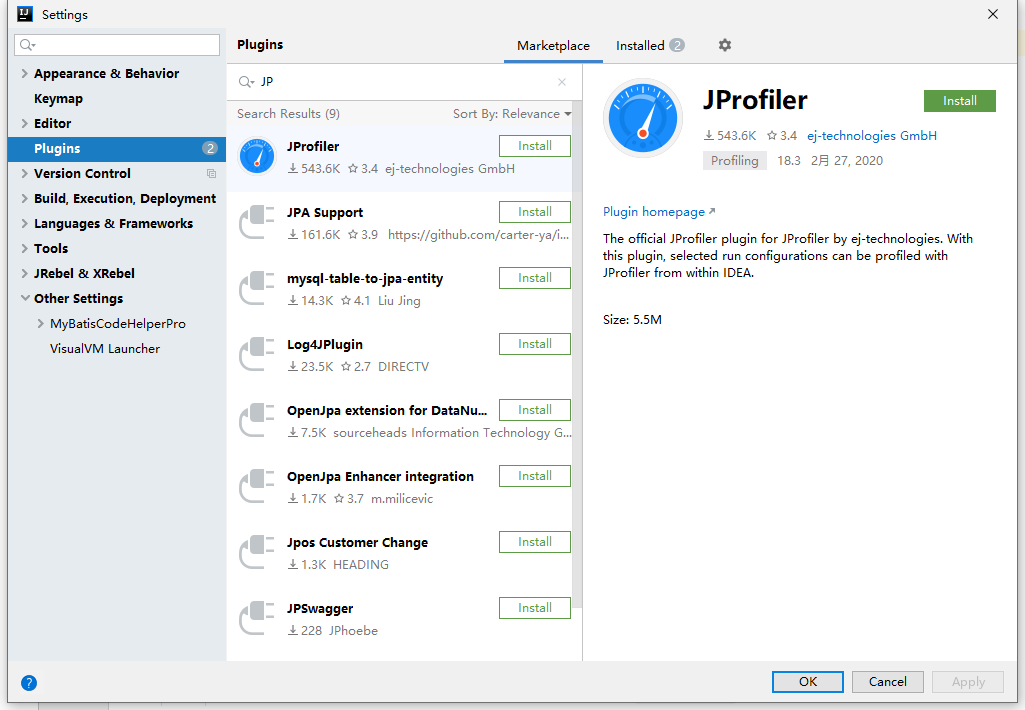Click the search magnifier in plugin search
This screenshot has height=710, width=1025.
[x=246, y=82]
